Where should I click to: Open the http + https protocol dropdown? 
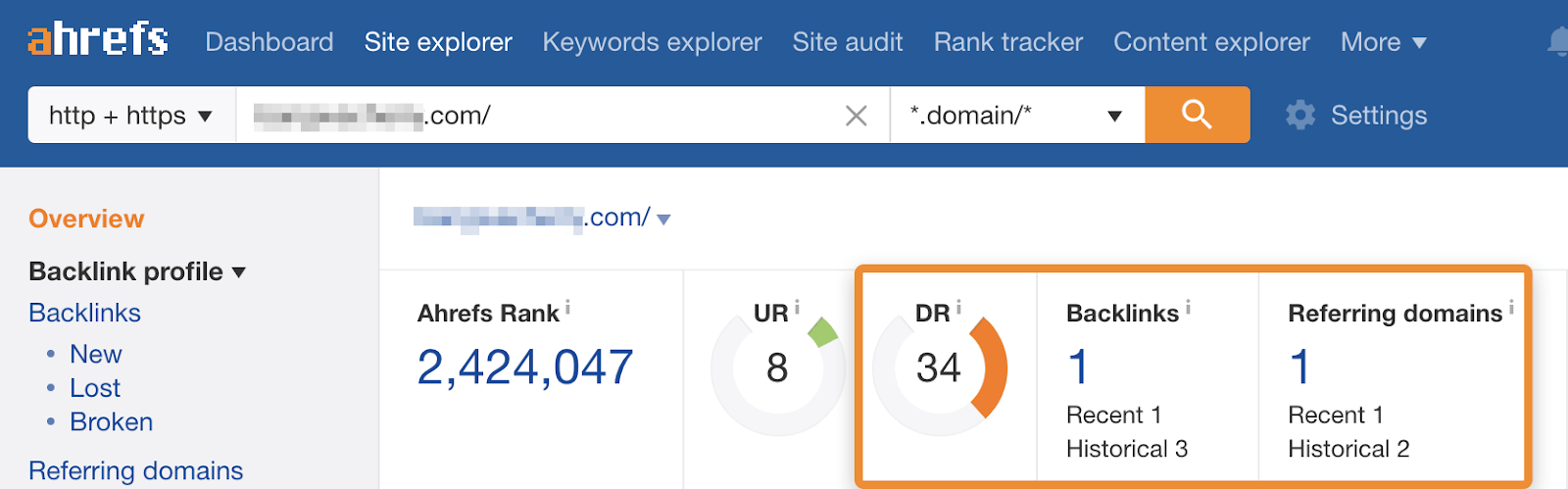pos(131,116)
